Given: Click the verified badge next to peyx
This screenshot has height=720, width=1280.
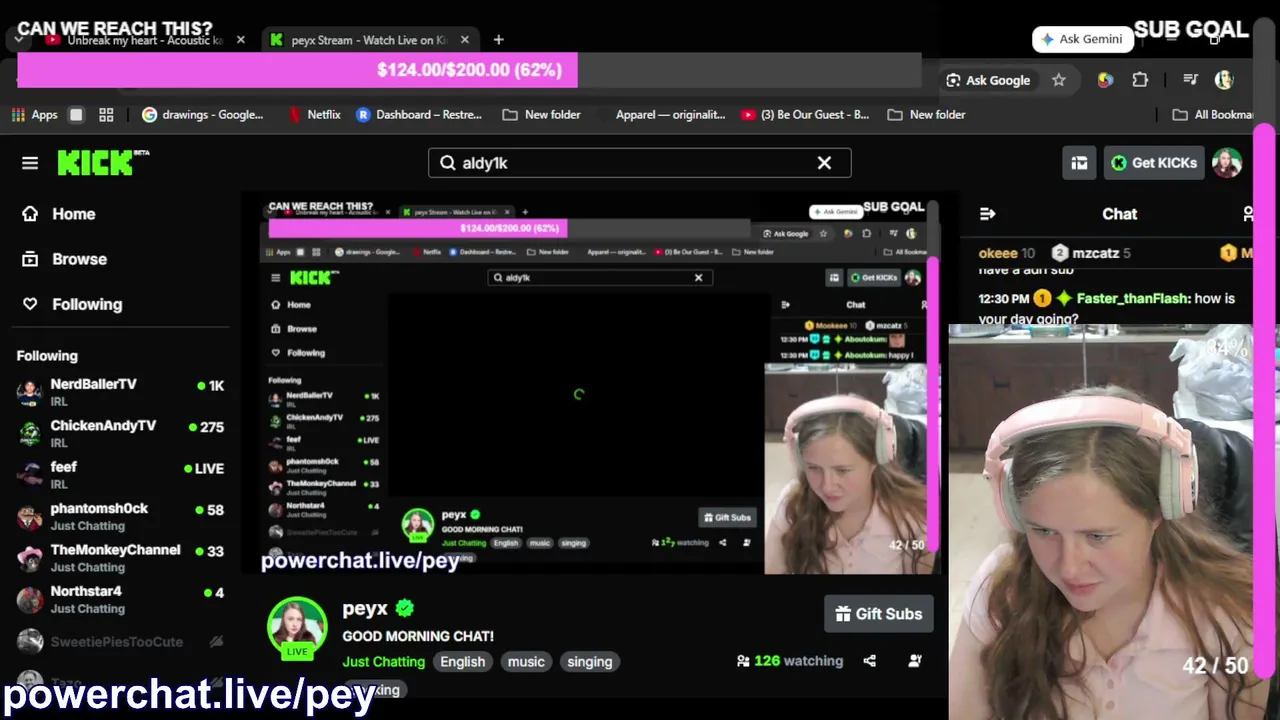Looking at the screenshot, I should [x=405, y=608].
